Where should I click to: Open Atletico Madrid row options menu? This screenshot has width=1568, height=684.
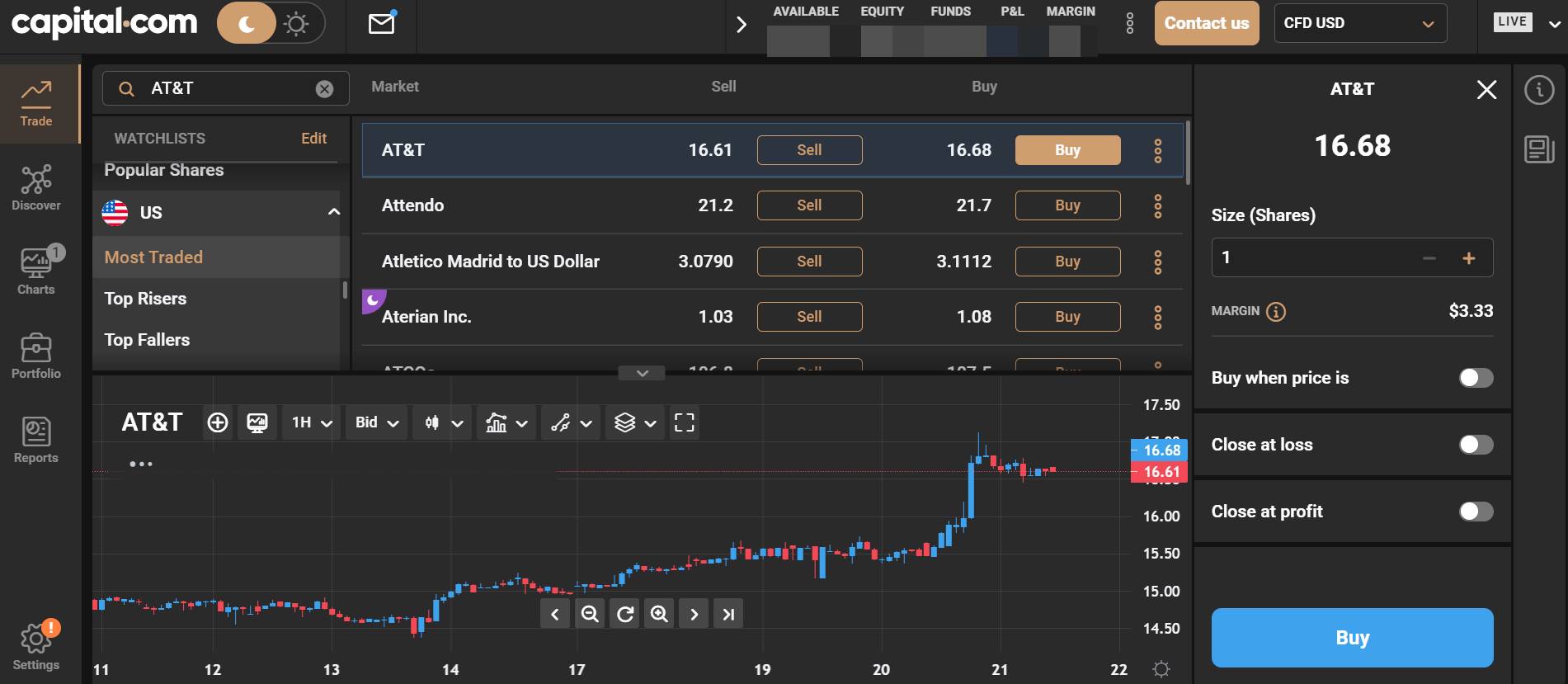coord(1158,262)
